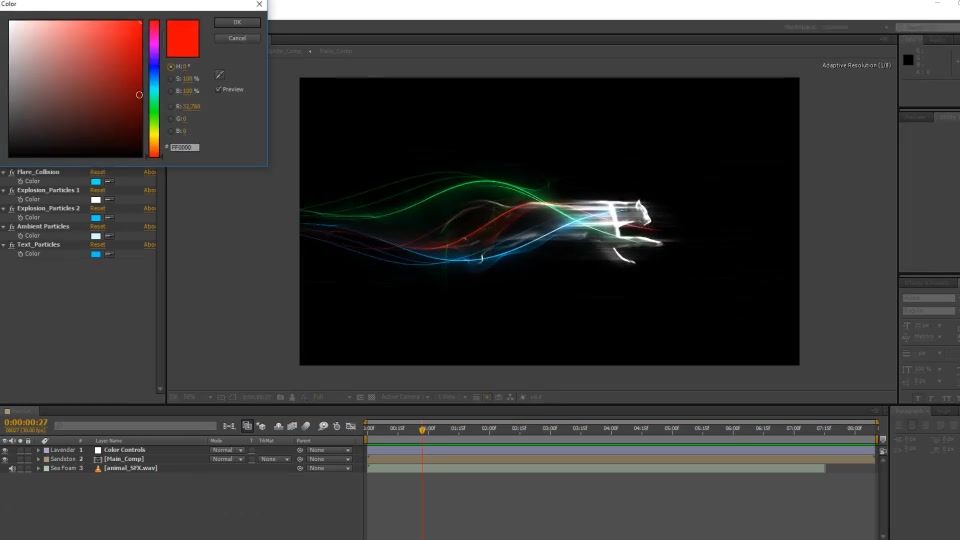Click the animal_SFX.wav audio speaker icon
960x540 pixels.
coord(12,468)
